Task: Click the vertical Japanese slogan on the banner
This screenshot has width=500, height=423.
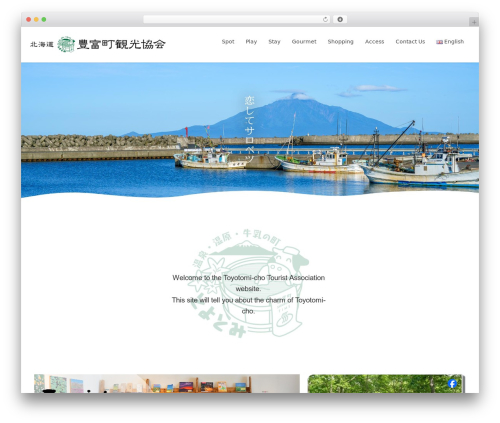Action: pos(249,129)
